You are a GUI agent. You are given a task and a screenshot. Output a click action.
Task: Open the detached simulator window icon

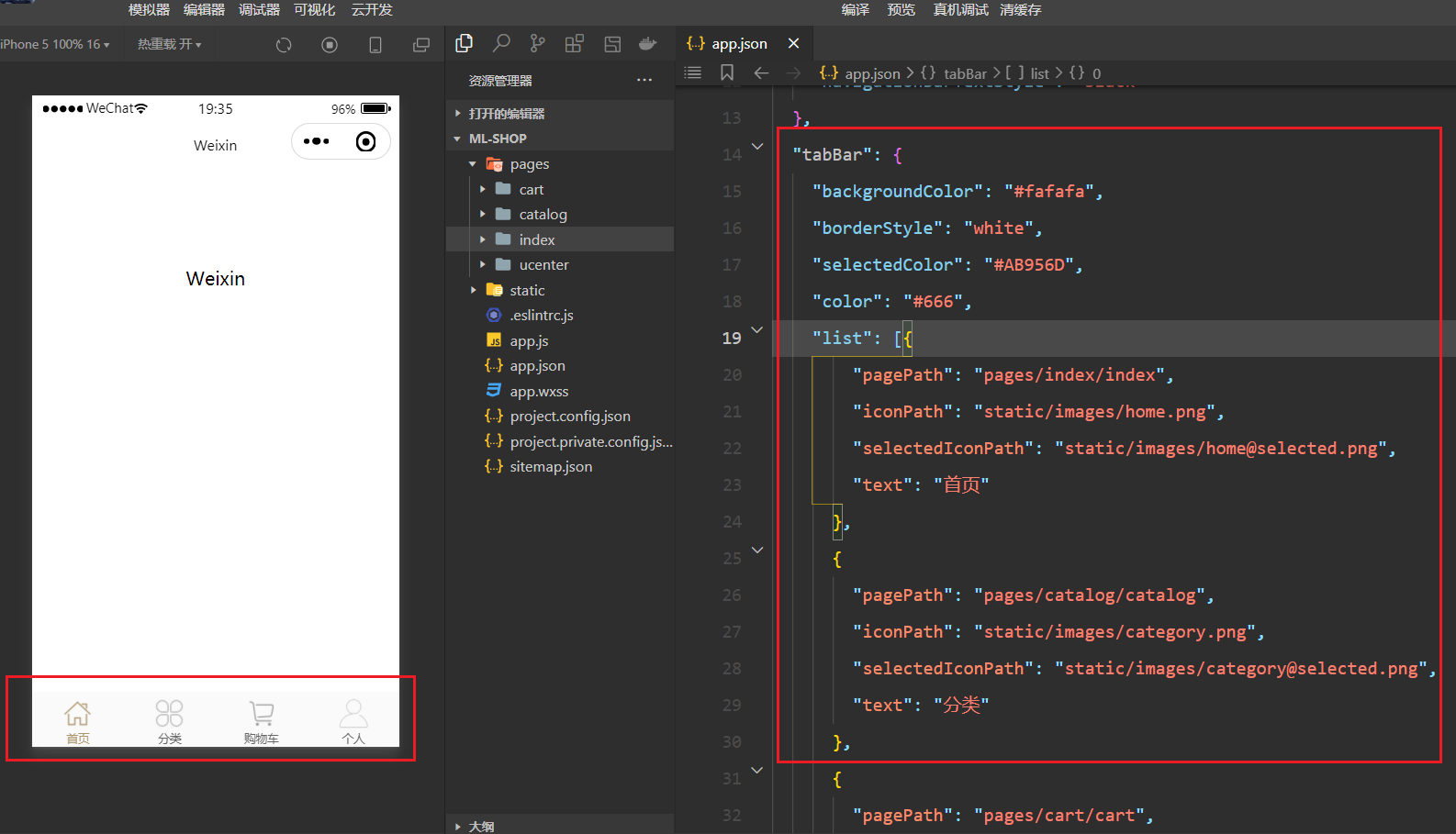tap(421, 45)
